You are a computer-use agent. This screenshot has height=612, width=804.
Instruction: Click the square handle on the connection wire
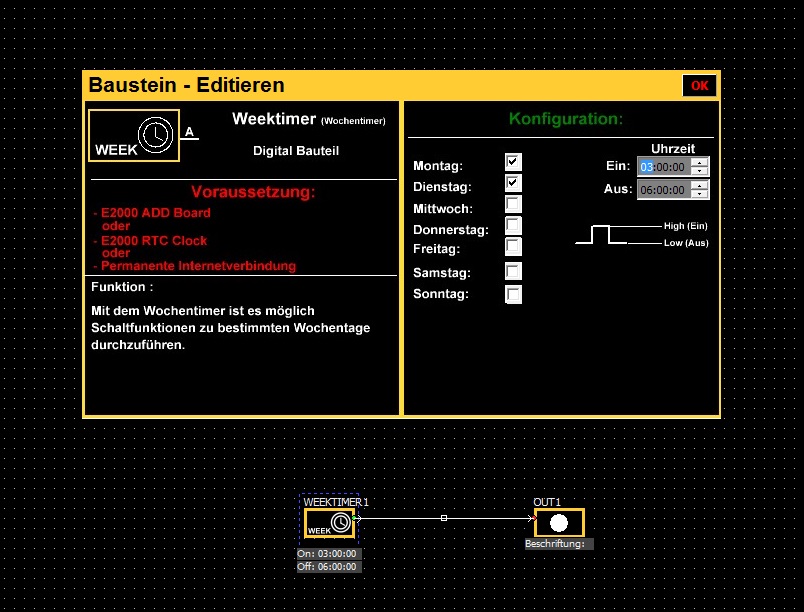tap(444, 518)
